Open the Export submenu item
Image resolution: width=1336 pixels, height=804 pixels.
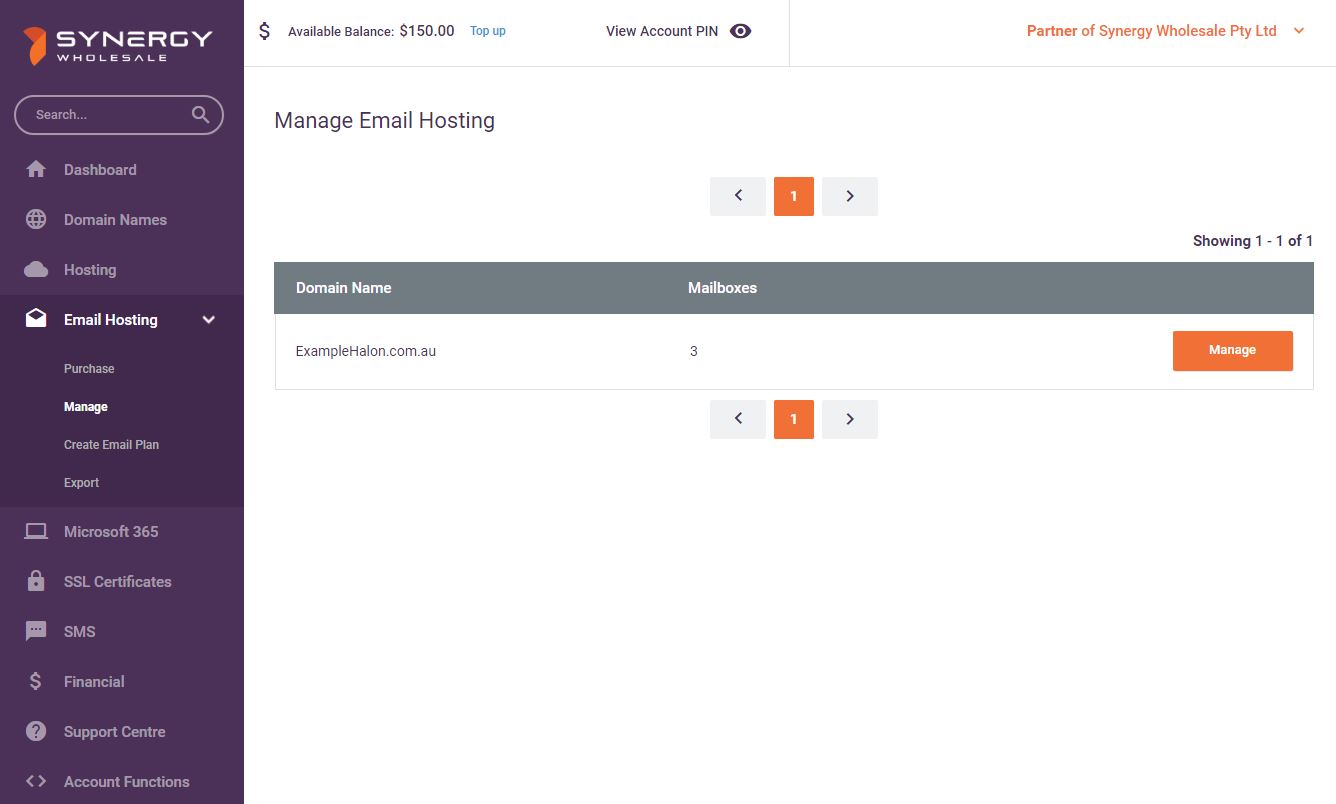81,483
